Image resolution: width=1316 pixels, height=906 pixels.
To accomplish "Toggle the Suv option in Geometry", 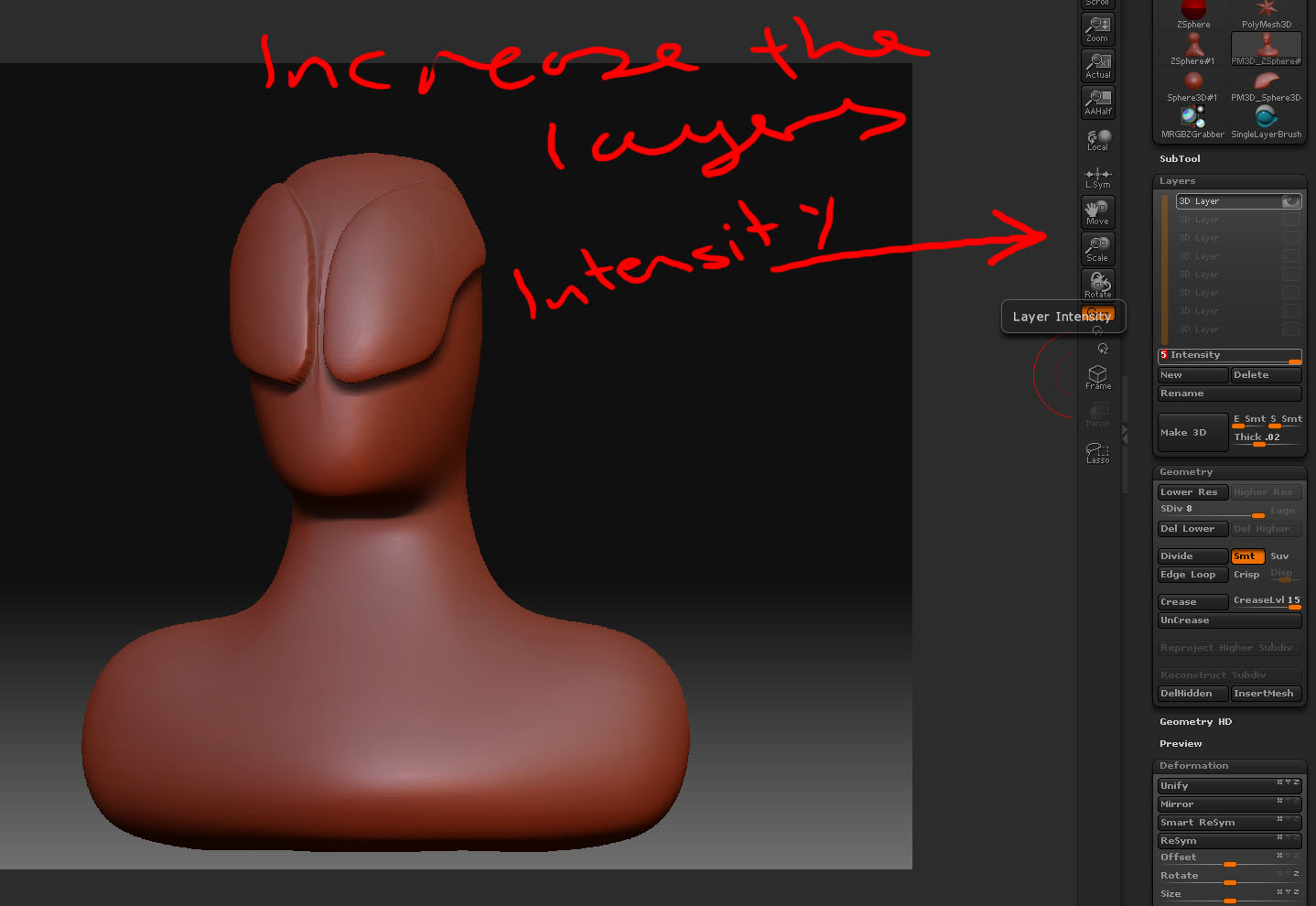I will click(x=1280, y=556).
